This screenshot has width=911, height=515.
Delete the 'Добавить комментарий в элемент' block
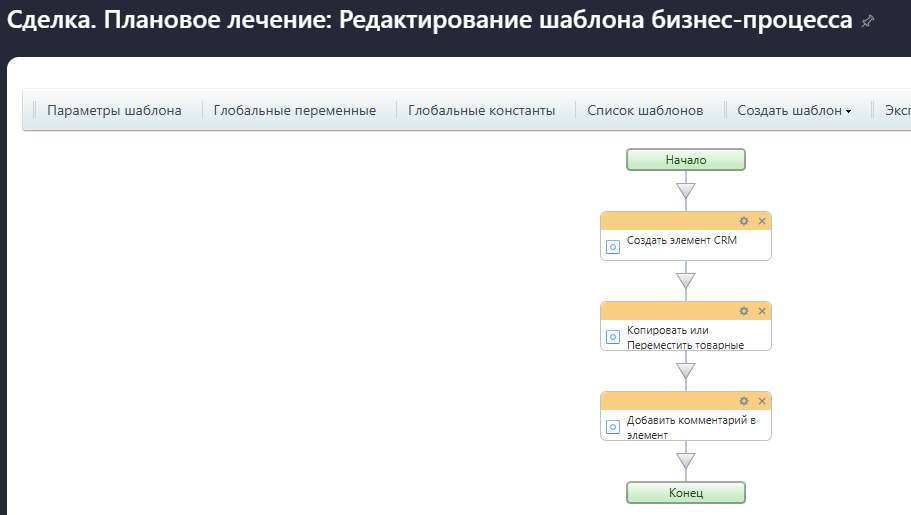[761, 401]
